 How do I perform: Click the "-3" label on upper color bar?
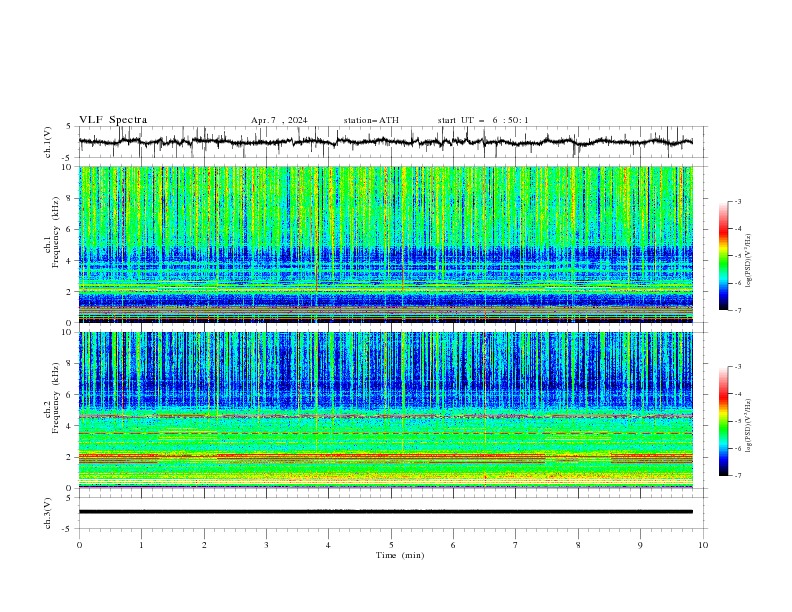click(737, 201)
